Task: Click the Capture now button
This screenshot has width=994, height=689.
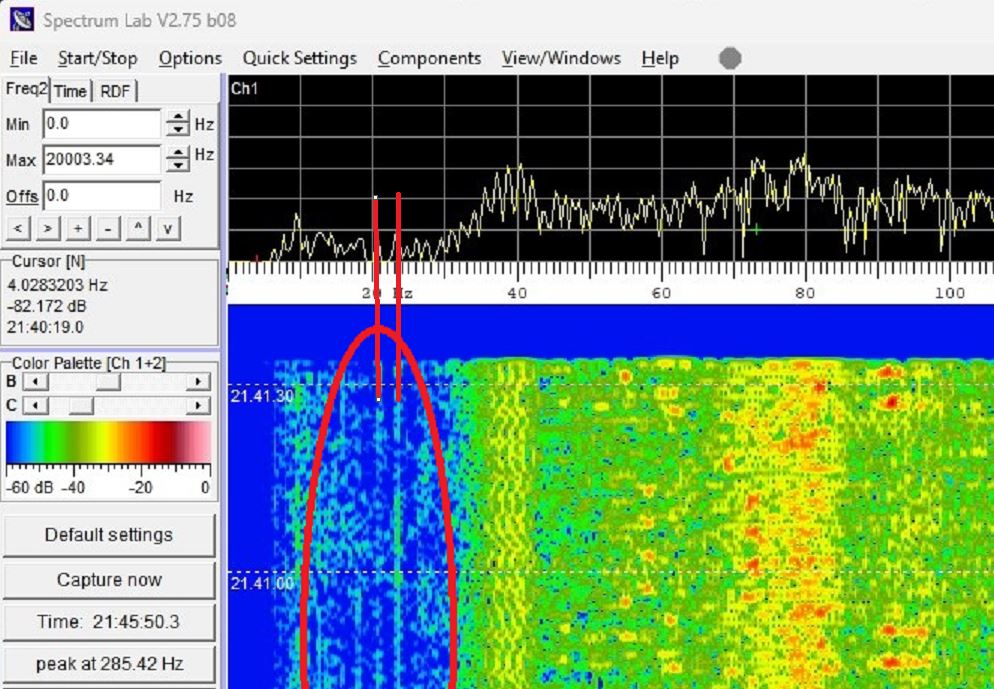Action: (109, 580)
